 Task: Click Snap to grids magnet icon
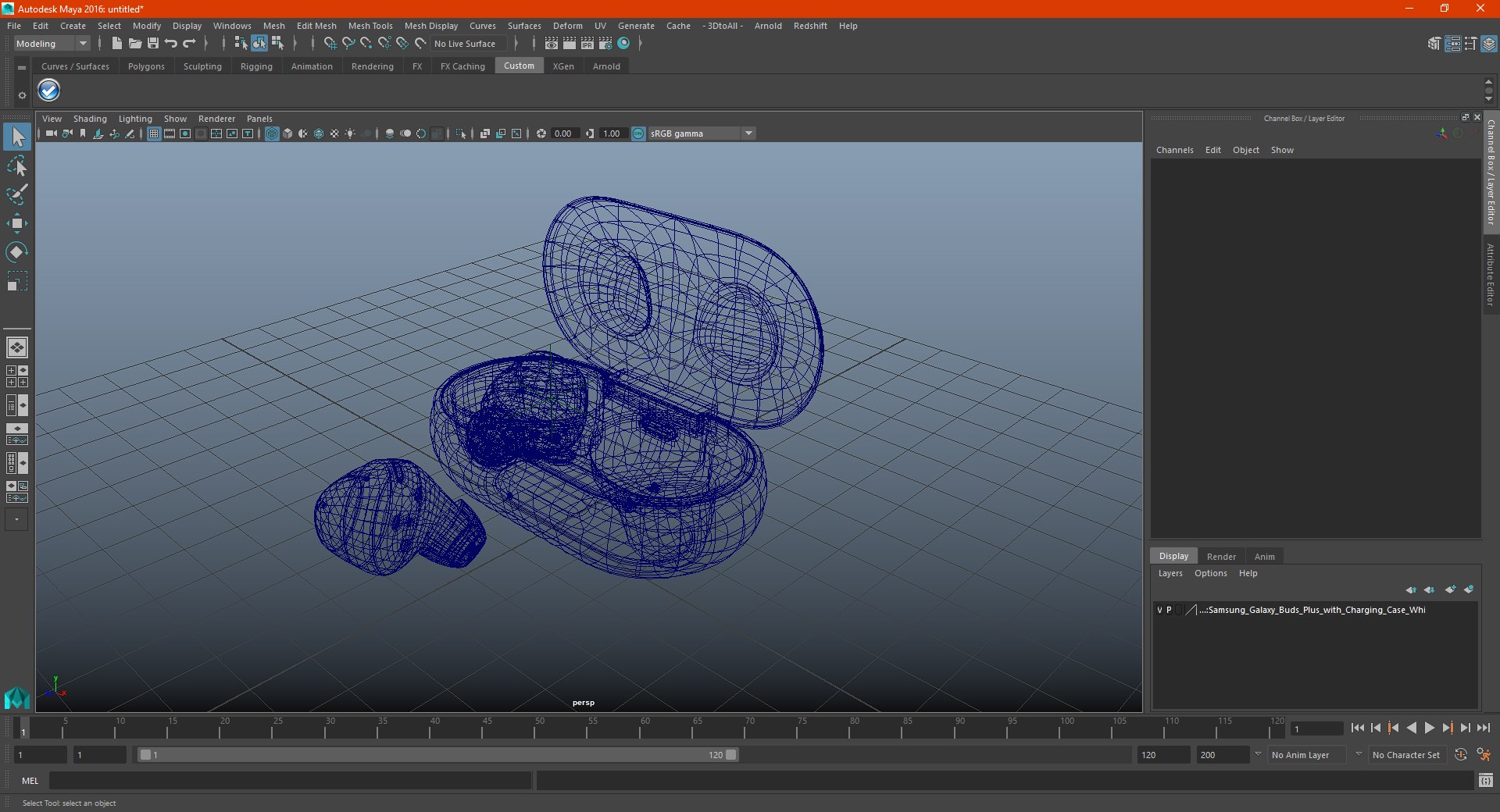tap(330, 44)
